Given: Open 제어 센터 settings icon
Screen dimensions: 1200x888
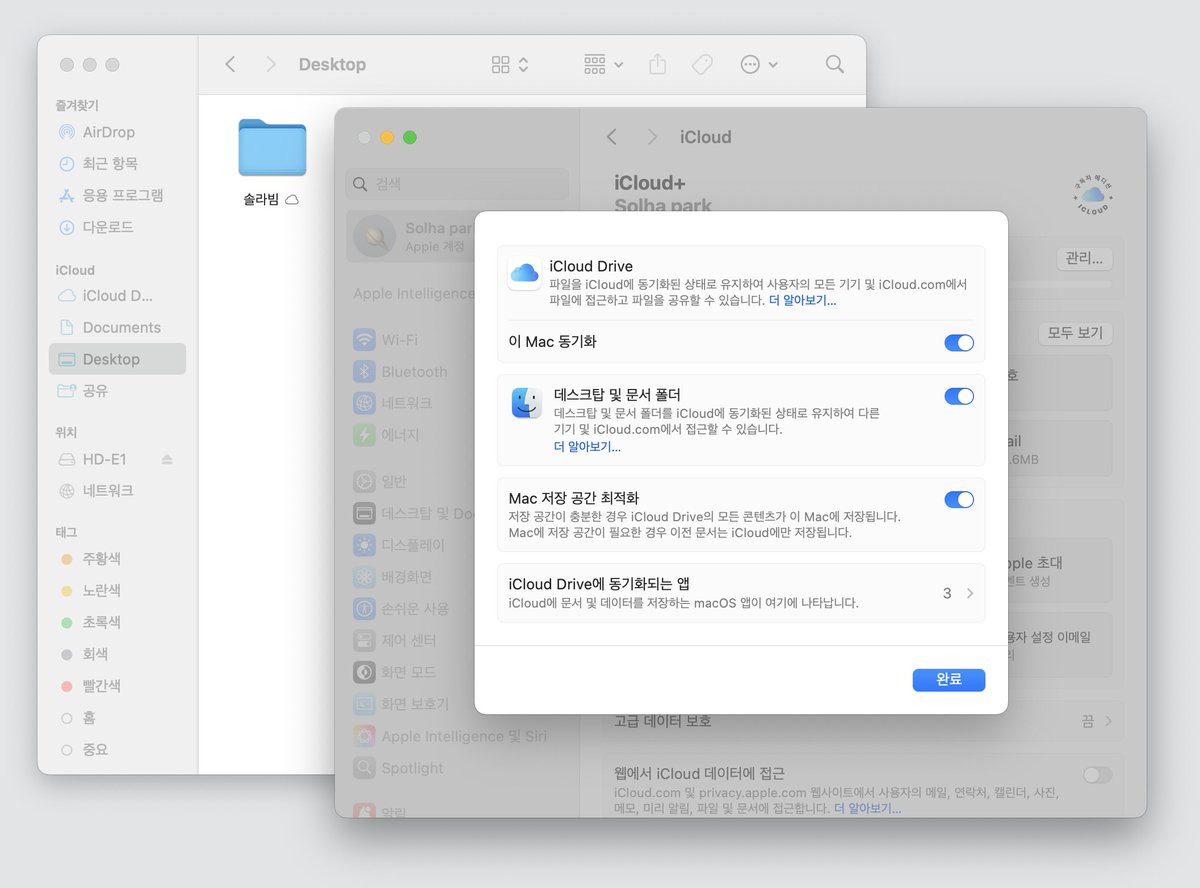Looking at the screenshot, I should click(x=364, y=640).
